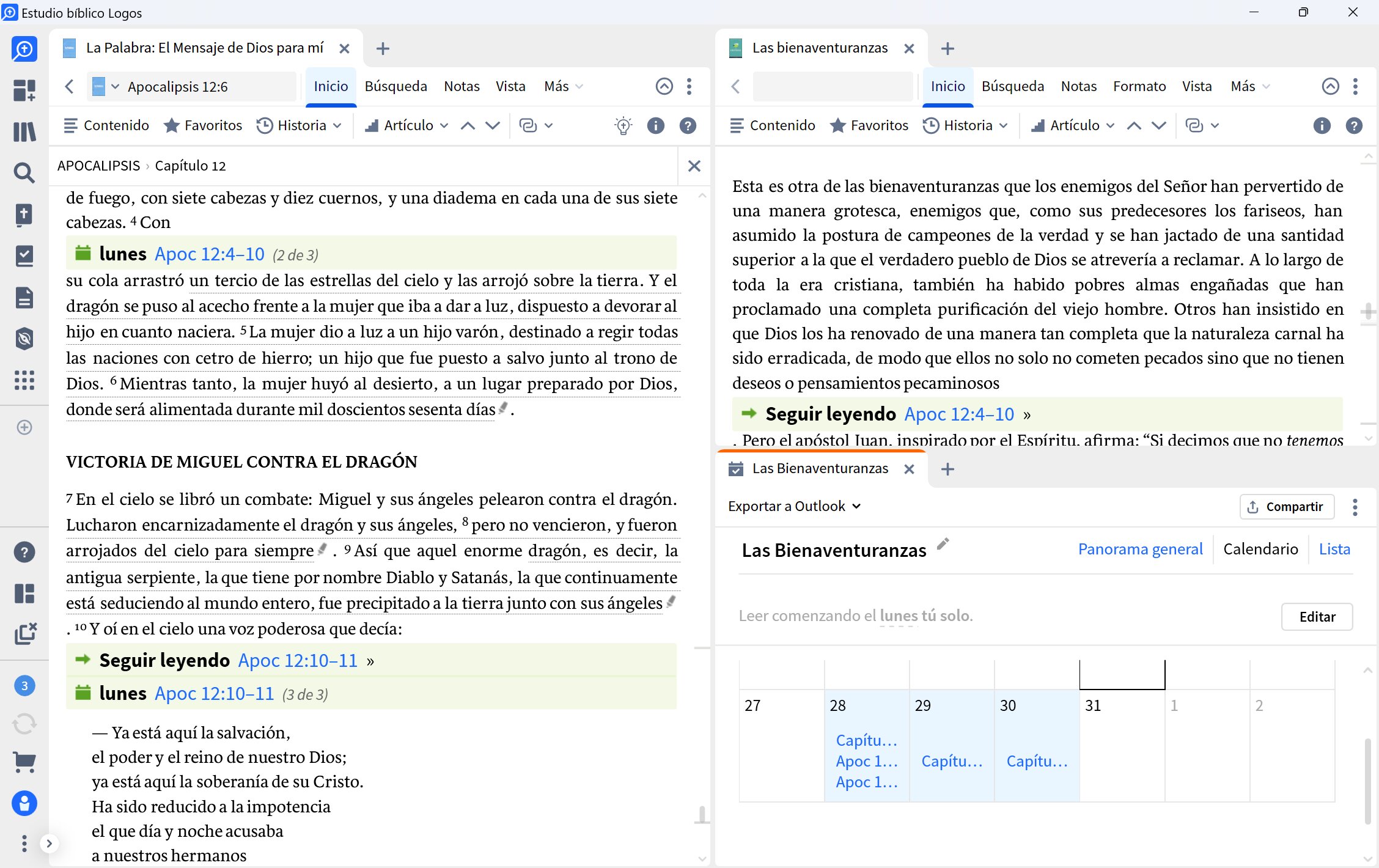Screen dimensions: 1379x868
Task: Click calendar scrollbar in reading plan panel
Action: pos(1367,781)
